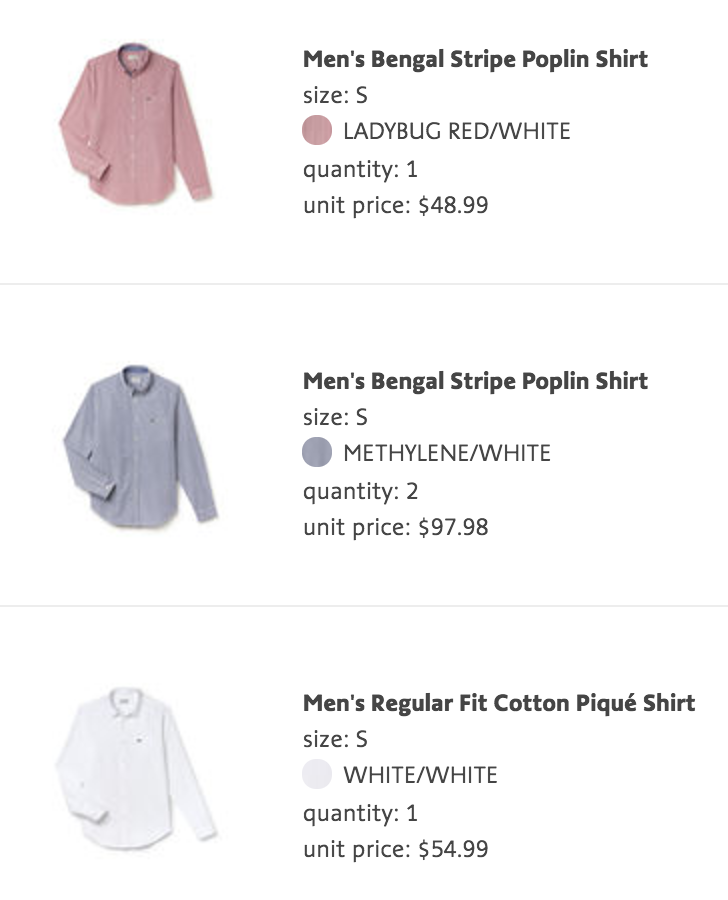728x900 pixels.
Task: Click the quantity line of the red shirt
Action: coord(360,169)
